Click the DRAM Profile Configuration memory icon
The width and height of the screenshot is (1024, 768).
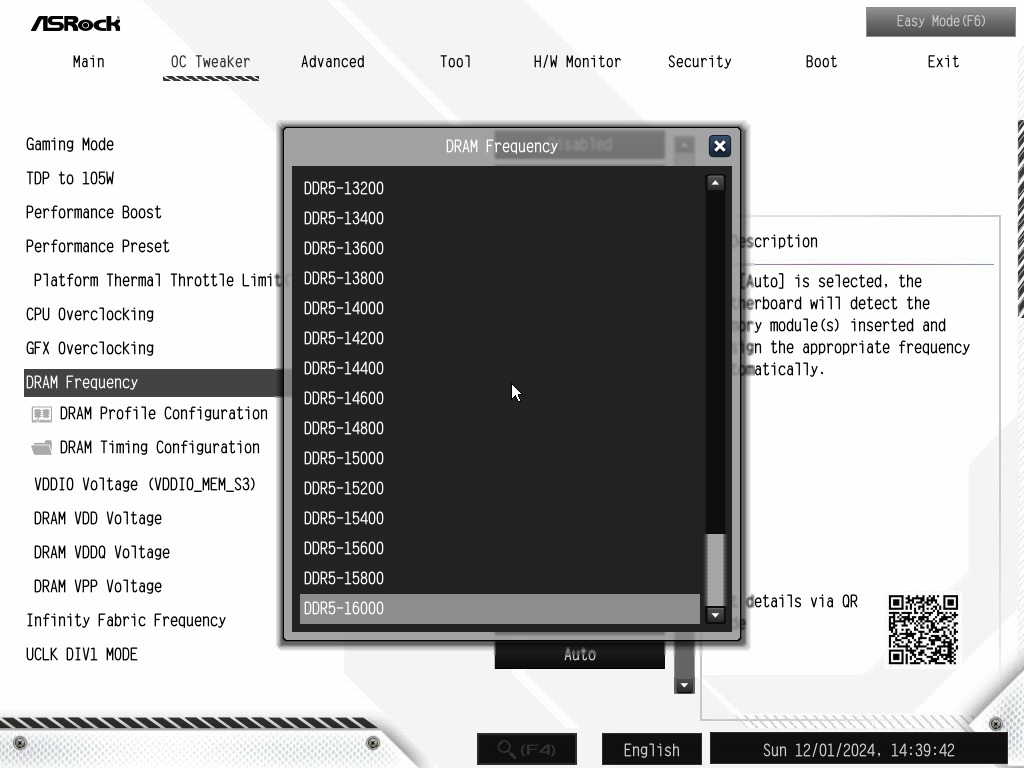(42, 414)
